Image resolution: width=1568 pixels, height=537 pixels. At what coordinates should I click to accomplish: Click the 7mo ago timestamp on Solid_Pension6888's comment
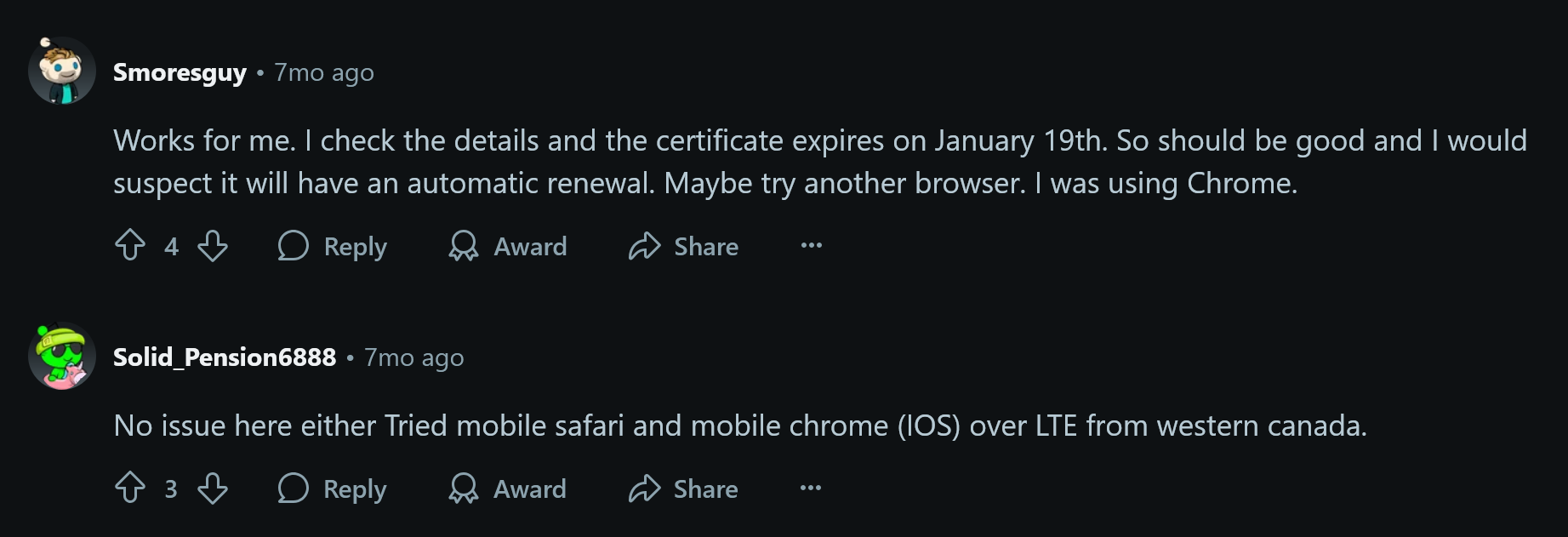pos(414,357)
